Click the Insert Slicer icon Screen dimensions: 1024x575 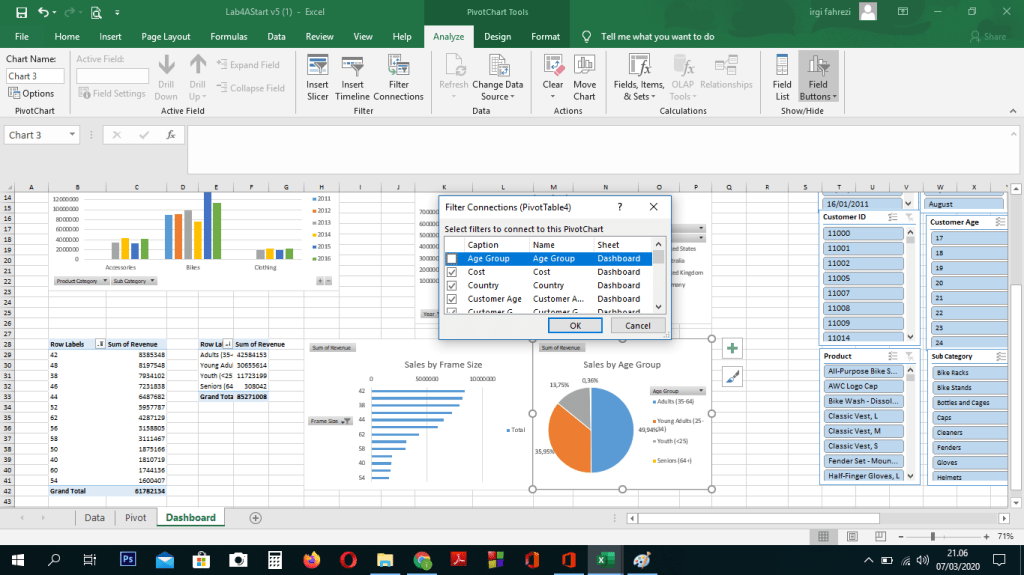(317, 77)
